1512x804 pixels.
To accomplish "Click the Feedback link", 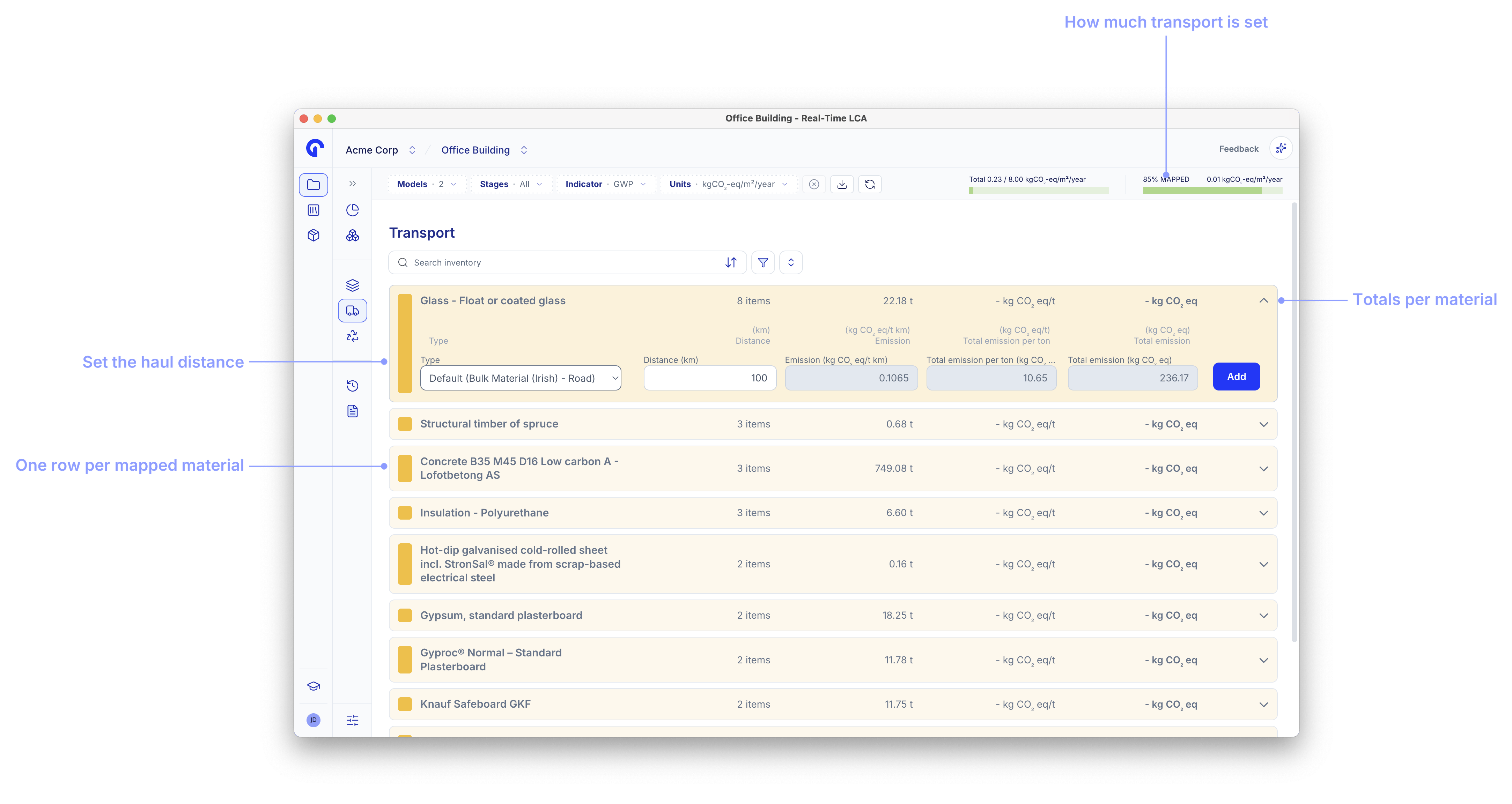I will 1239,149.
